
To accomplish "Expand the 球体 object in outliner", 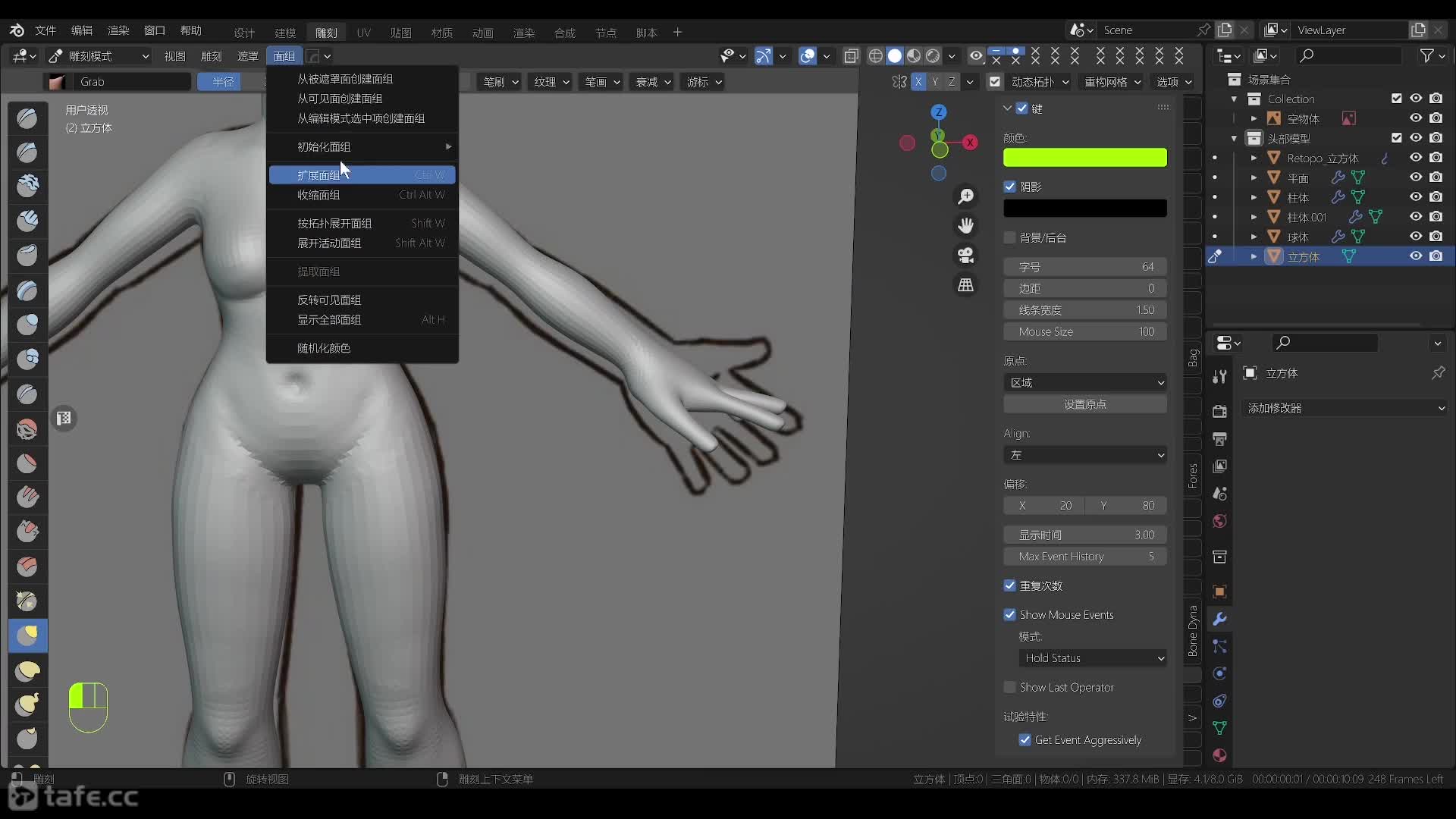I will click(1254, 237).
